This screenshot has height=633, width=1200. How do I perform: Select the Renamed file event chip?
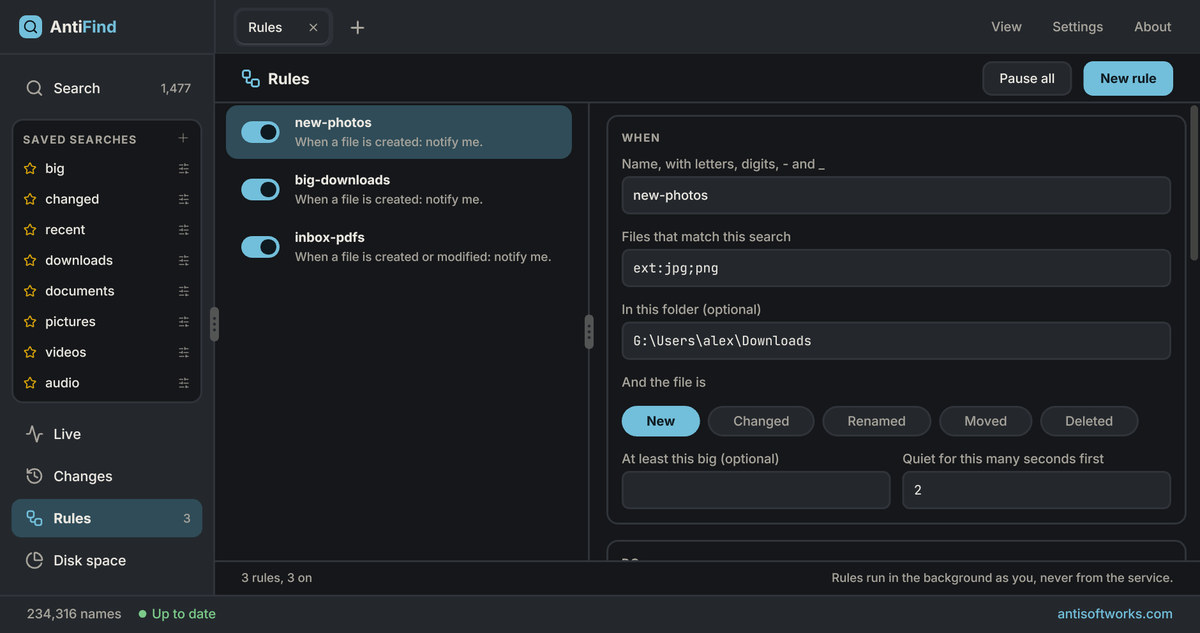point(876,421)
